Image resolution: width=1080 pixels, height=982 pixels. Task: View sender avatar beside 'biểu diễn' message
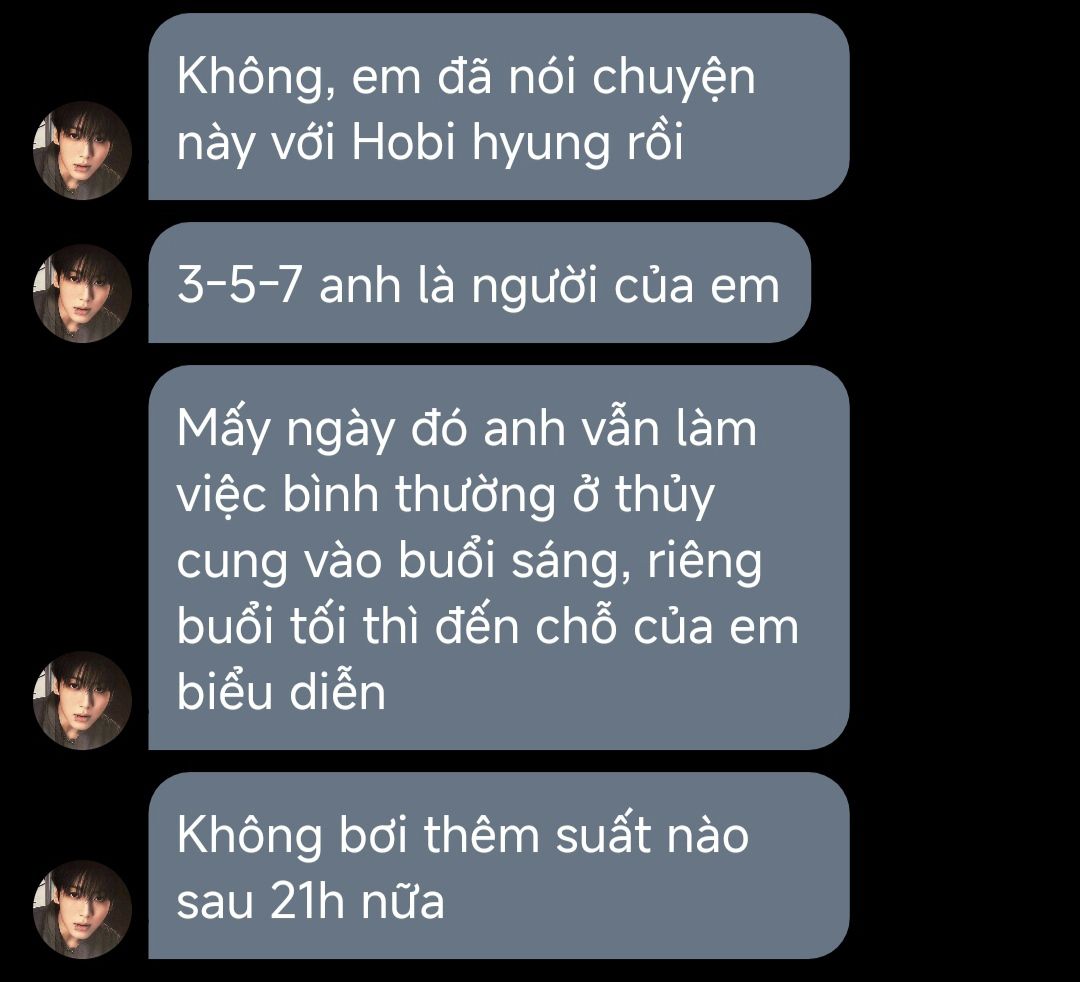[x=83, y=700]
